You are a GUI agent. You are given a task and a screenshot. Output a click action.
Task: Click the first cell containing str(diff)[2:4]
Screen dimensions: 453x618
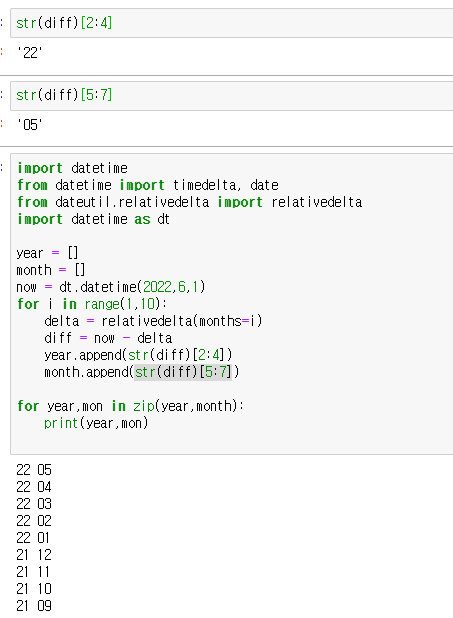[231, 23]
